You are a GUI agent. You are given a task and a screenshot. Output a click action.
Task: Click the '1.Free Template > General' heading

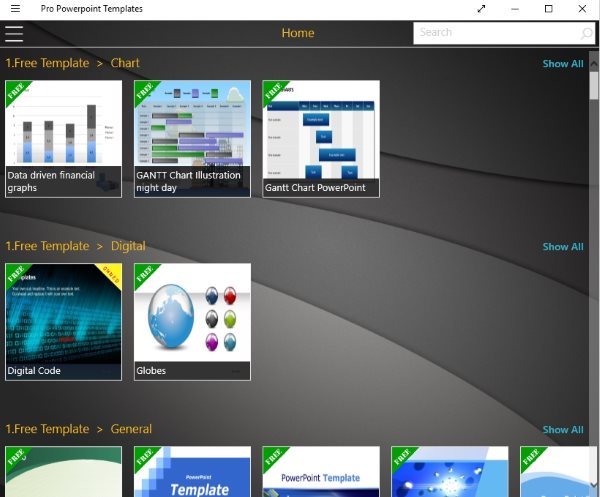click(78, 429)
